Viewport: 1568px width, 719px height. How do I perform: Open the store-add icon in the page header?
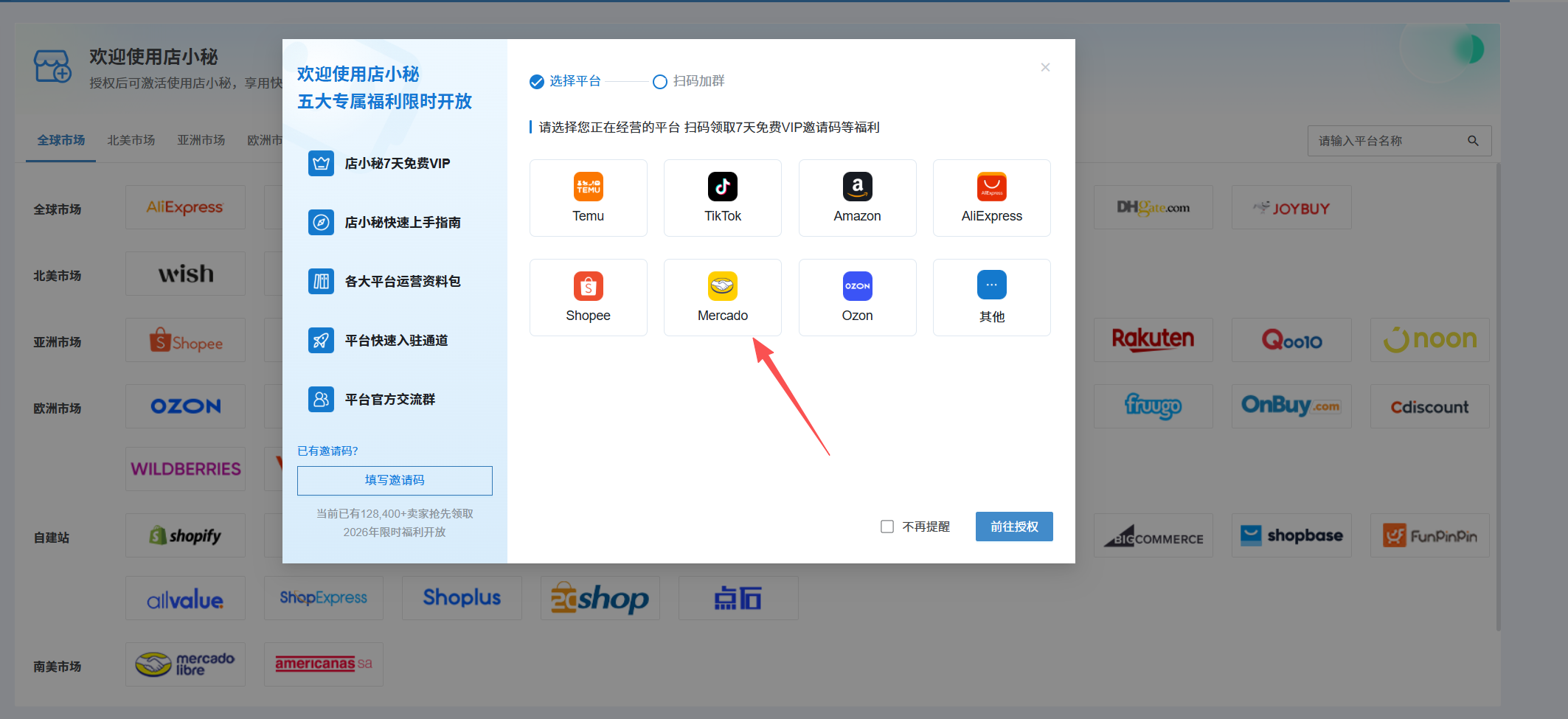52,67
